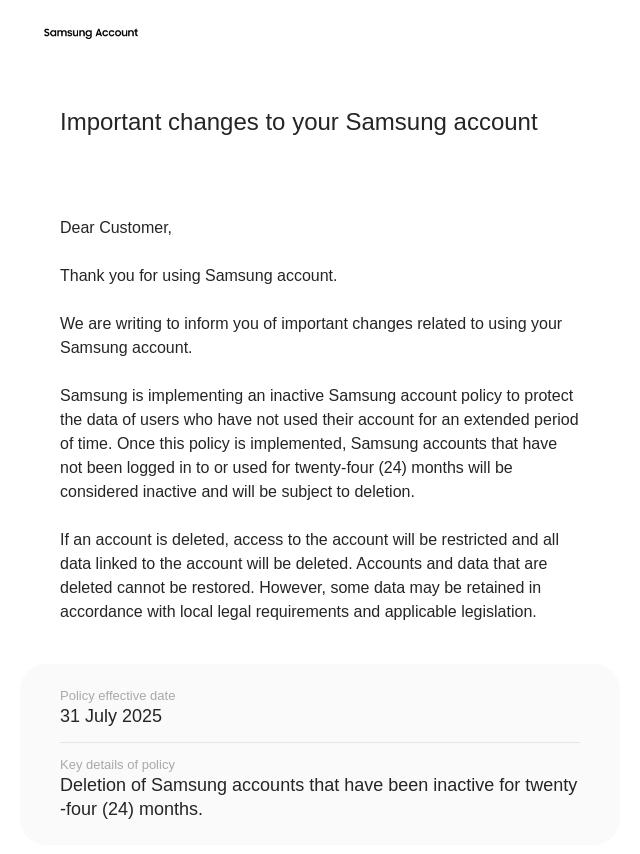
Task: Click 'Thank you for using Samsung account.' sentence
Action: [x=198, y=276]
